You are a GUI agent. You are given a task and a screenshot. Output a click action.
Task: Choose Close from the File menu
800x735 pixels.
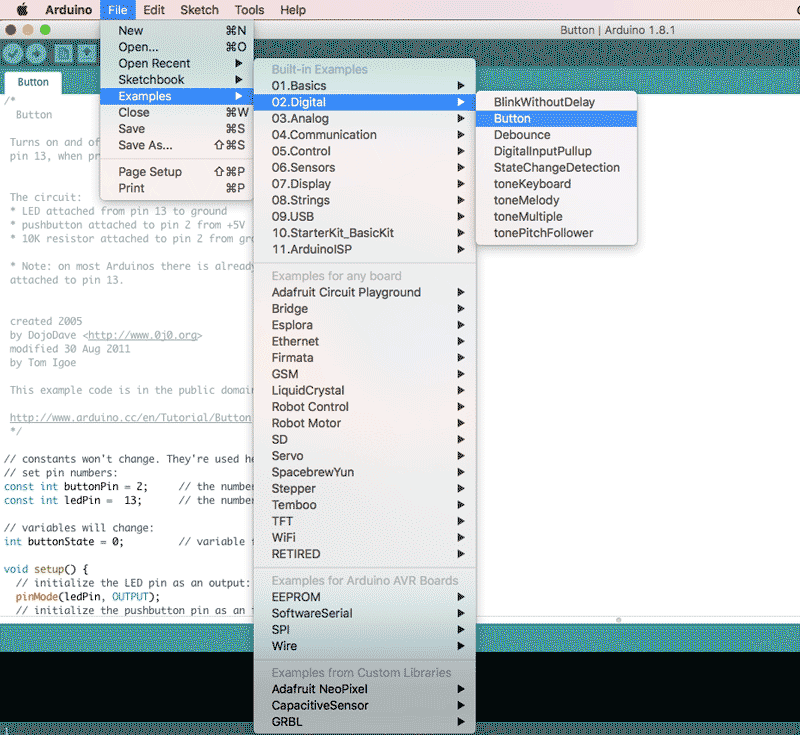click(177, 112)
